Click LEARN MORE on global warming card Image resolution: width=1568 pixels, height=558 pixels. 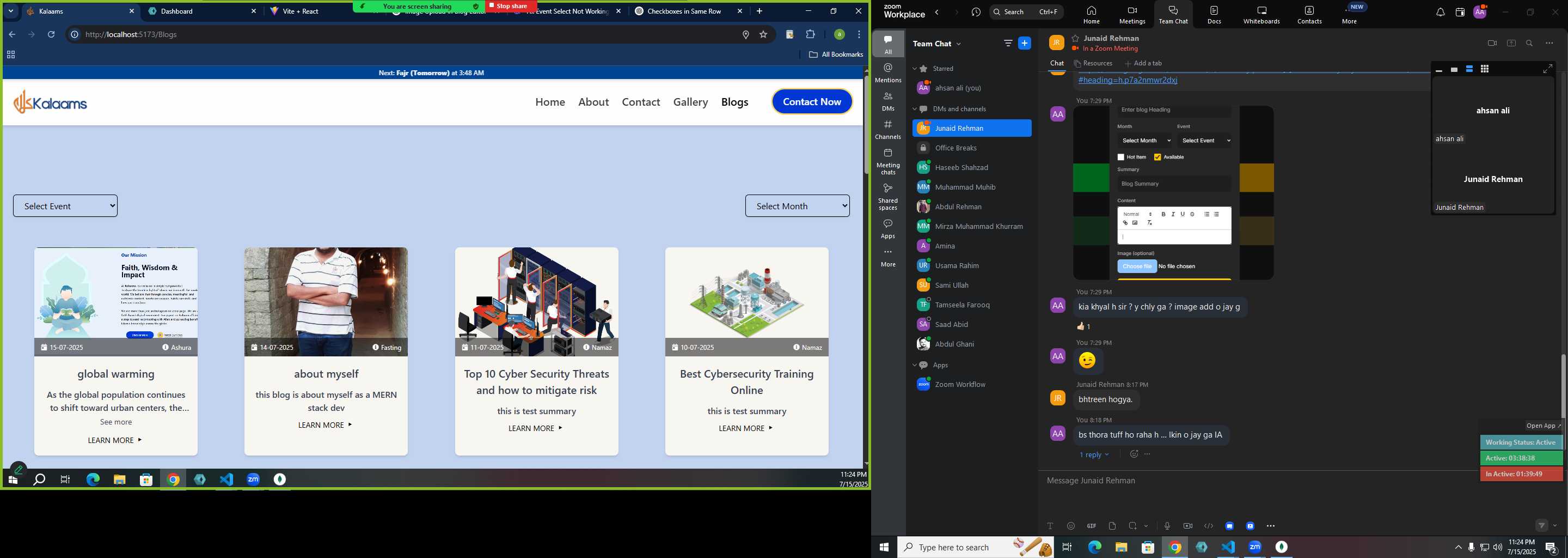115,440
